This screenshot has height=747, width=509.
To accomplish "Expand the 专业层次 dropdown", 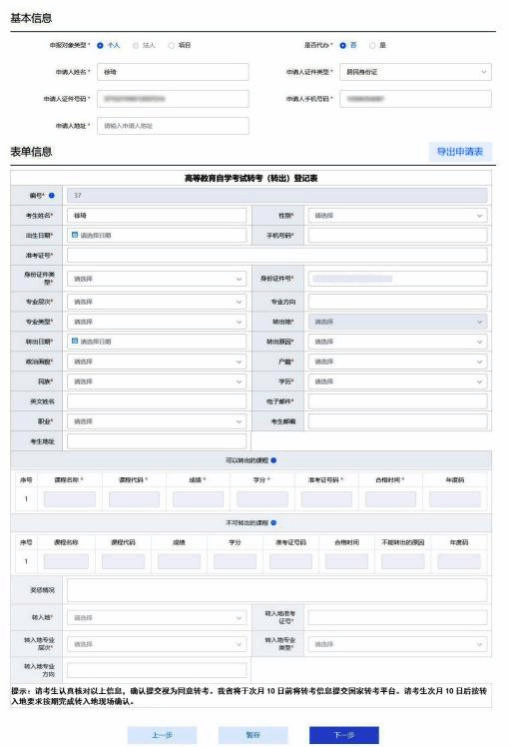I will 156,302.
